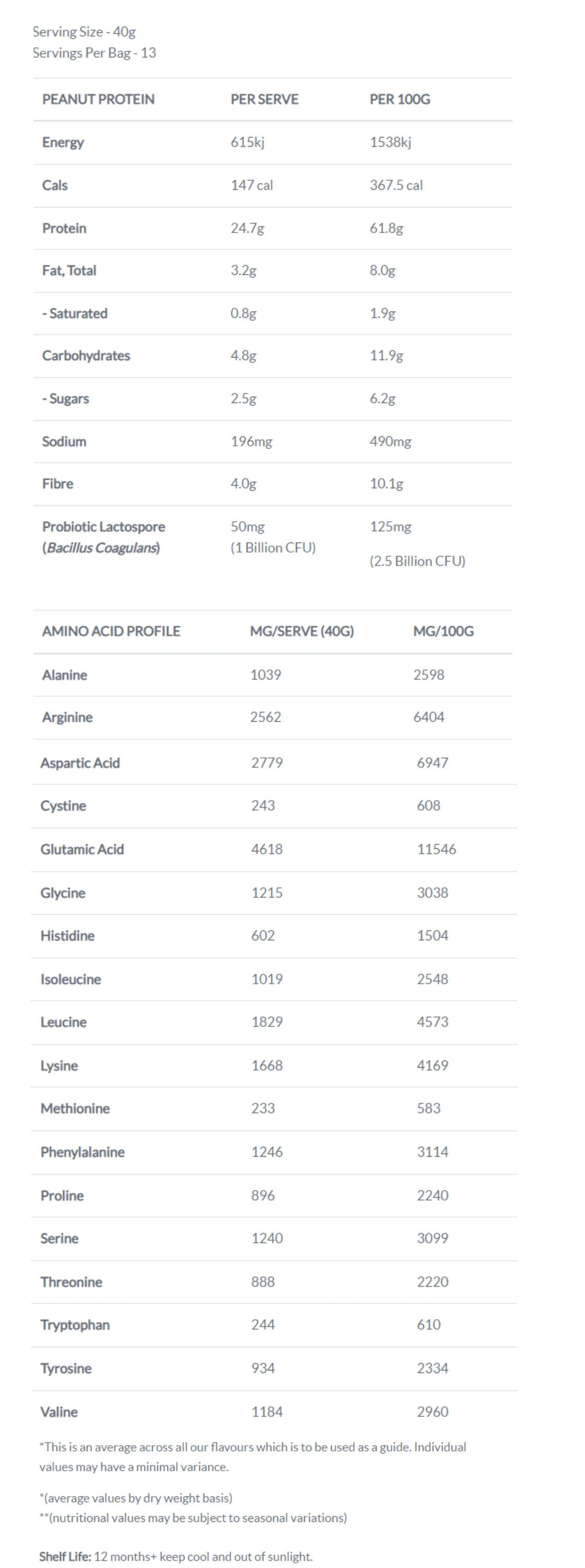Image resolution: width=585 pixels, height=1568 pixels.
Task: Click the Leucine per serve value 1829
Action: (x=267, y=1022)
